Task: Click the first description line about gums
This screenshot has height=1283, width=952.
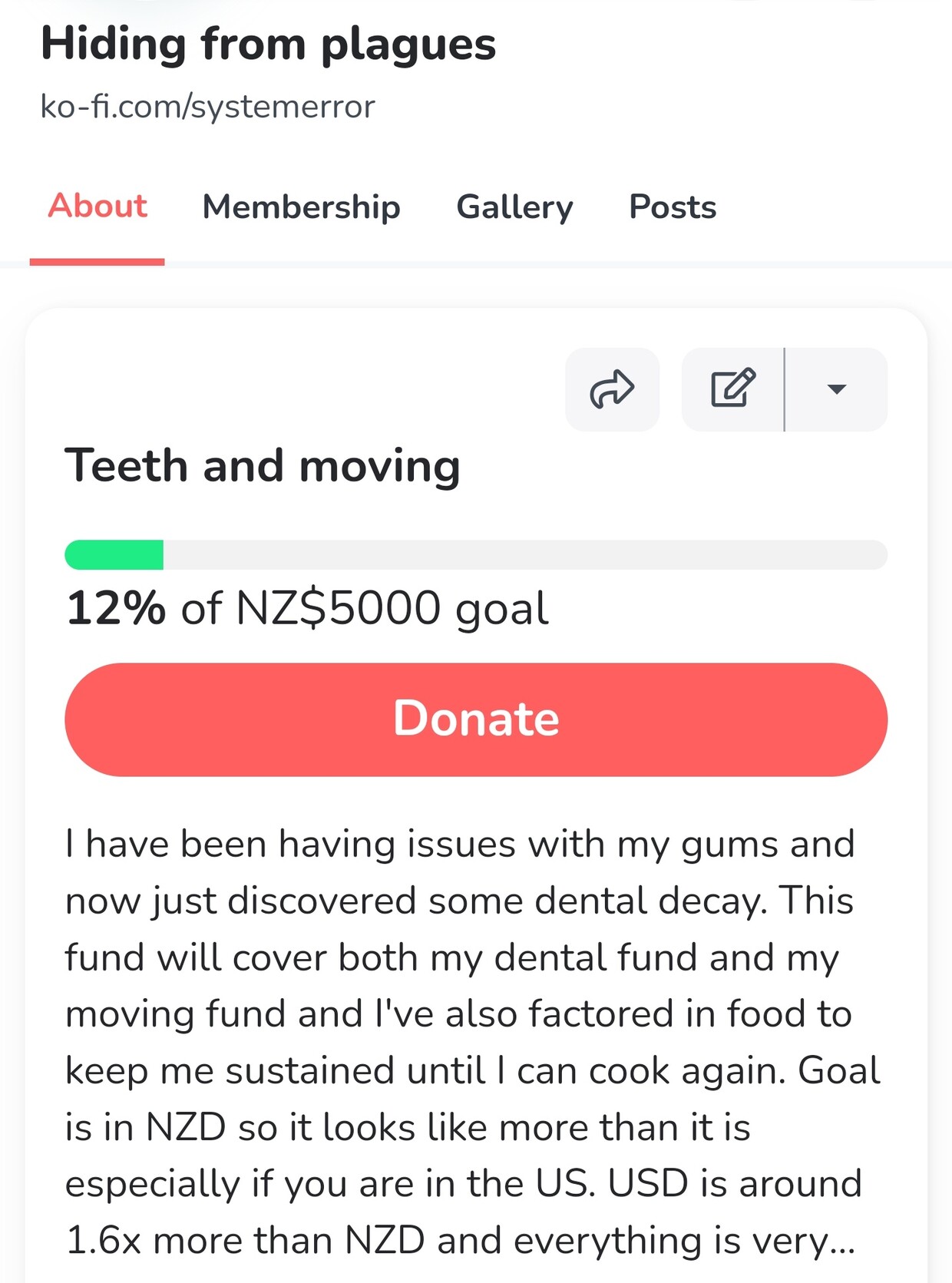Action: coord(460,844)
